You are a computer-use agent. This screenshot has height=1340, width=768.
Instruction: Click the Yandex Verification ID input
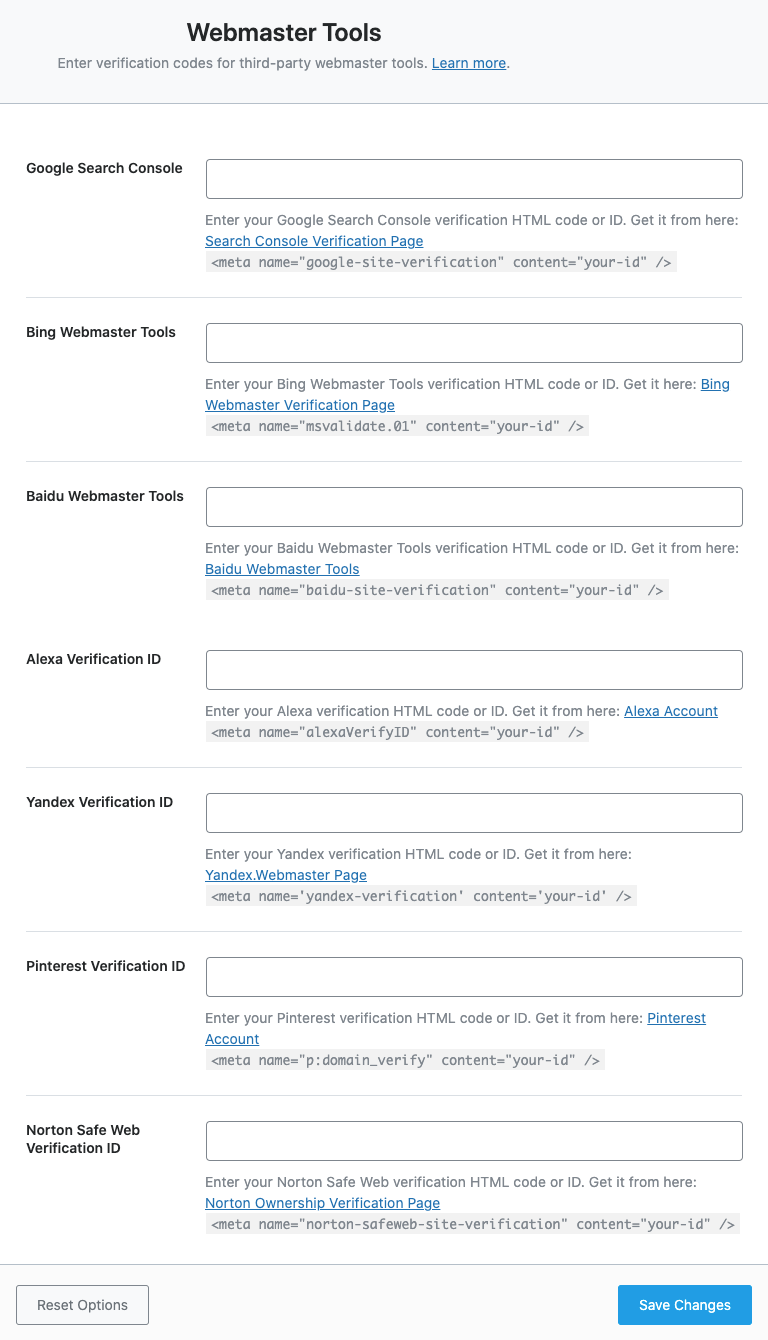pos(474,813)
